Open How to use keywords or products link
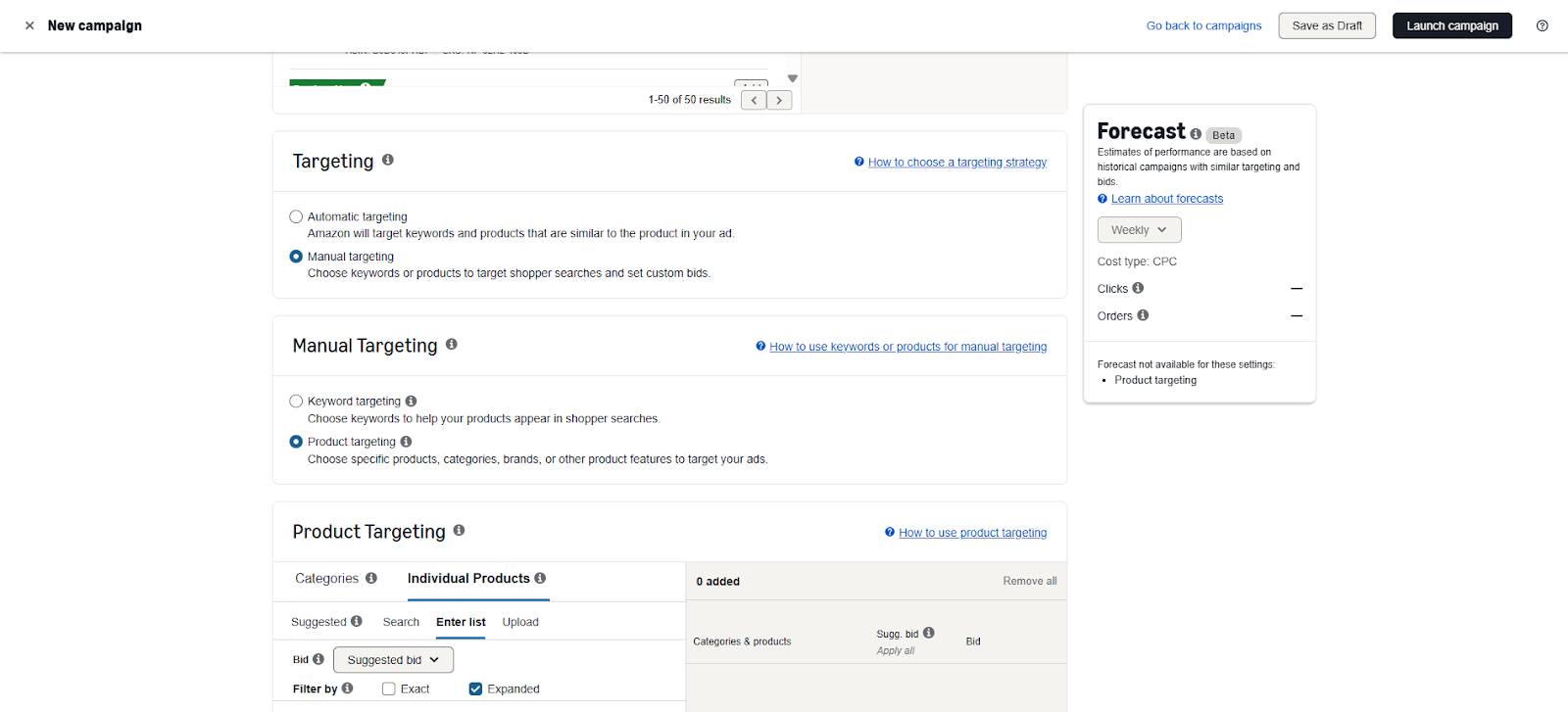Screen dimensions: 1568x712 [908, 347]
